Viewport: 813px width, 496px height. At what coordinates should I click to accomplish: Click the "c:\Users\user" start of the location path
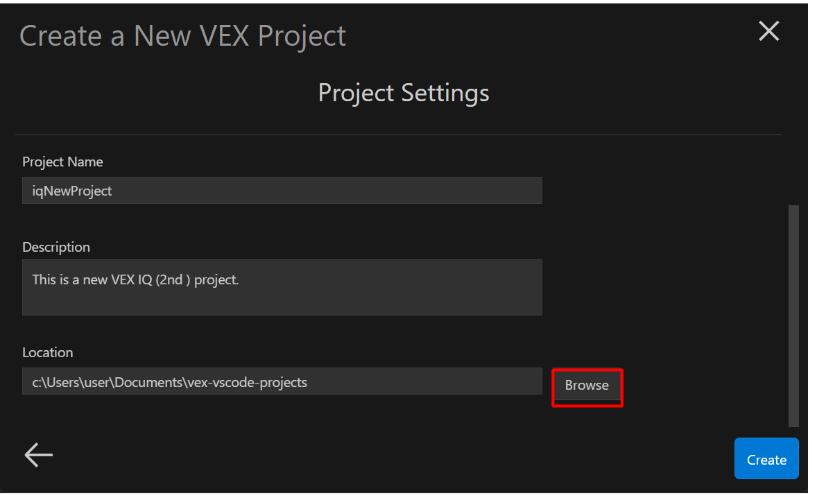tap(70, 382)
